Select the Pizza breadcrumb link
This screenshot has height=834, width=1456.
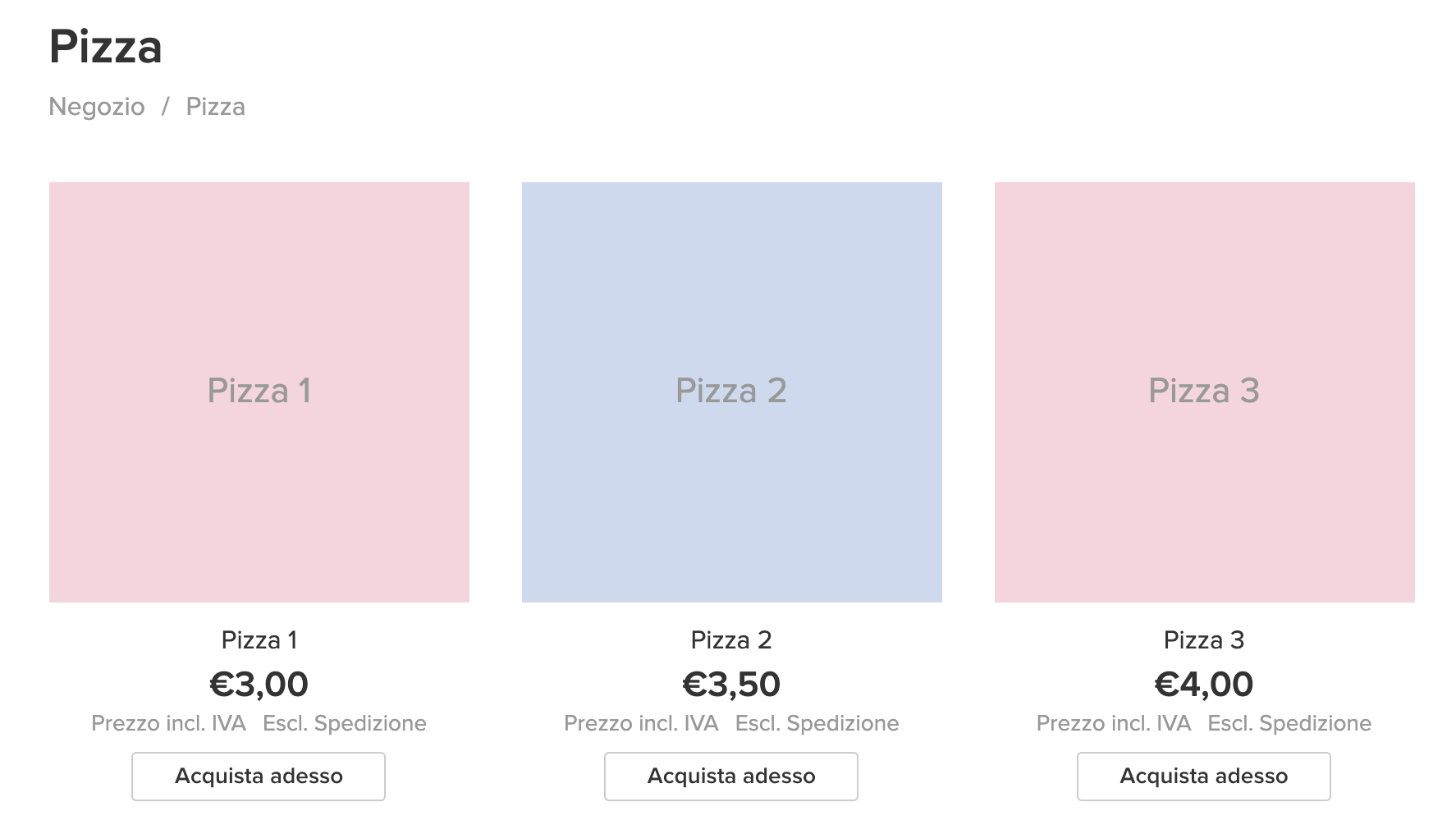(215, 106)
